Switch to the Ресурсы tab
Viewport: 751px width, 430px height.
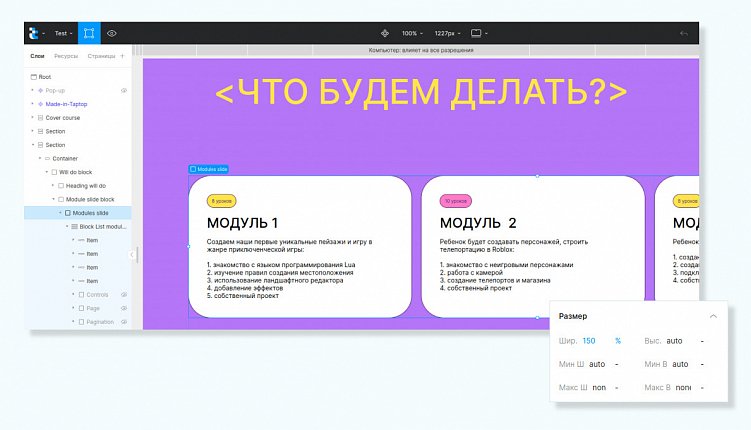point(66,56)
